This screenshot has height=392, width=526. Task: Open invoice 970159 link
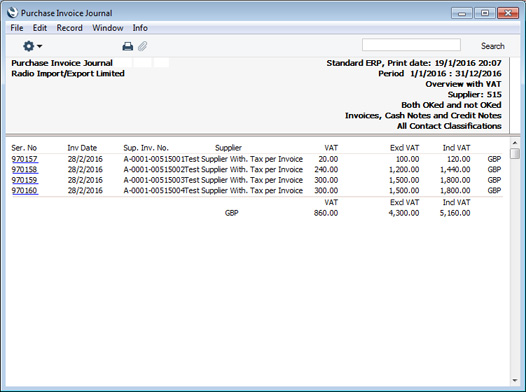[x=24, y=180]
